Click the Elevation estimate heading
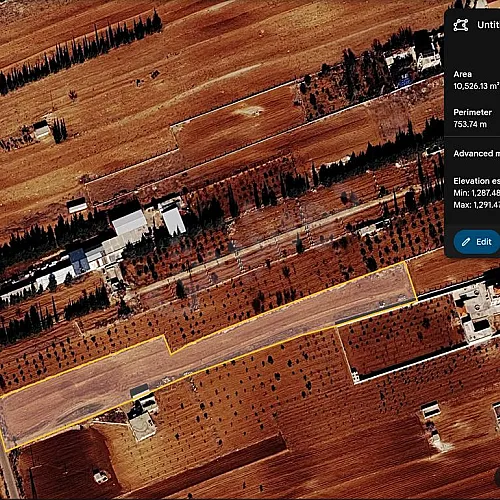The image size is (500, 500). click(x=477, y=181)
